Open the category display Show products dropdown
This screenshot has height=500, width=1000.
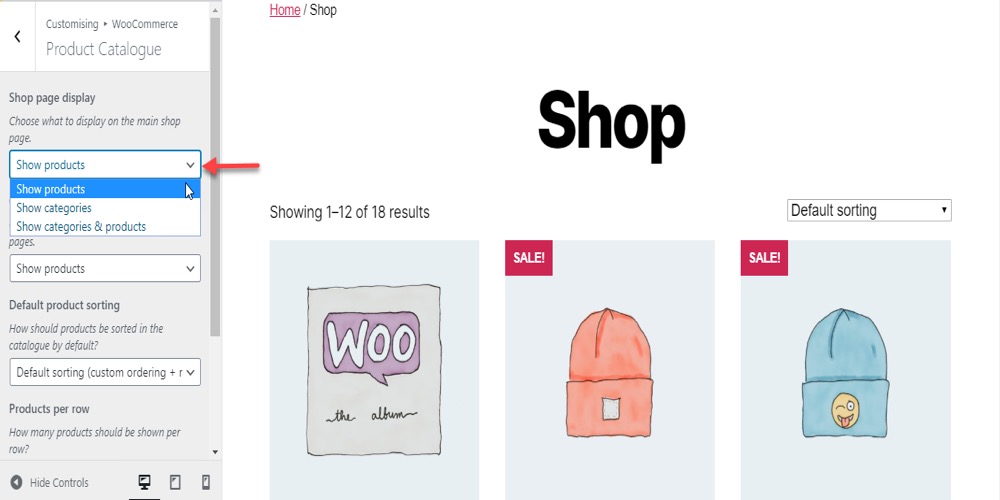[105, 268]
